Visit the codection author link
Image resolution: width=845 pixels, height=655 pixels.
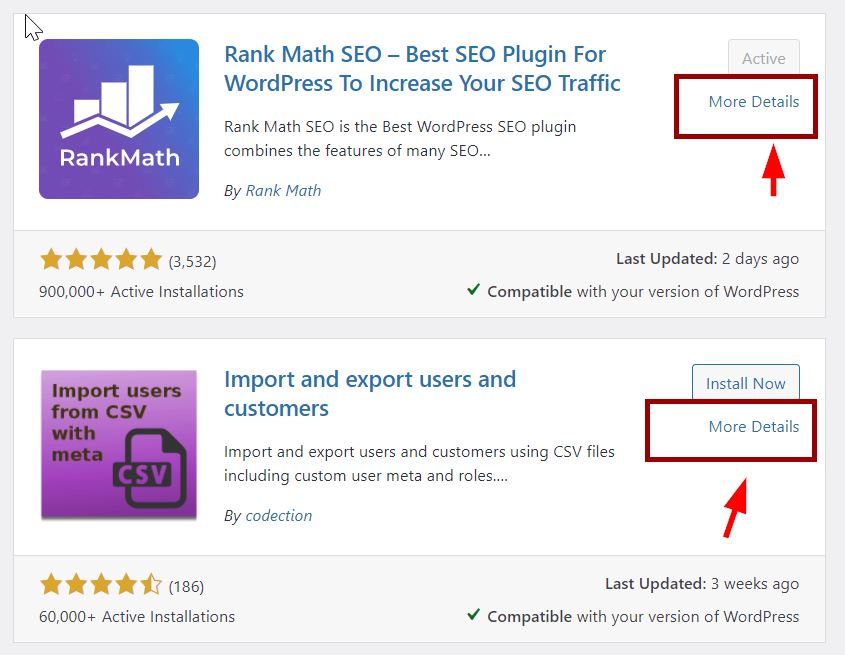tap(278, 516)
